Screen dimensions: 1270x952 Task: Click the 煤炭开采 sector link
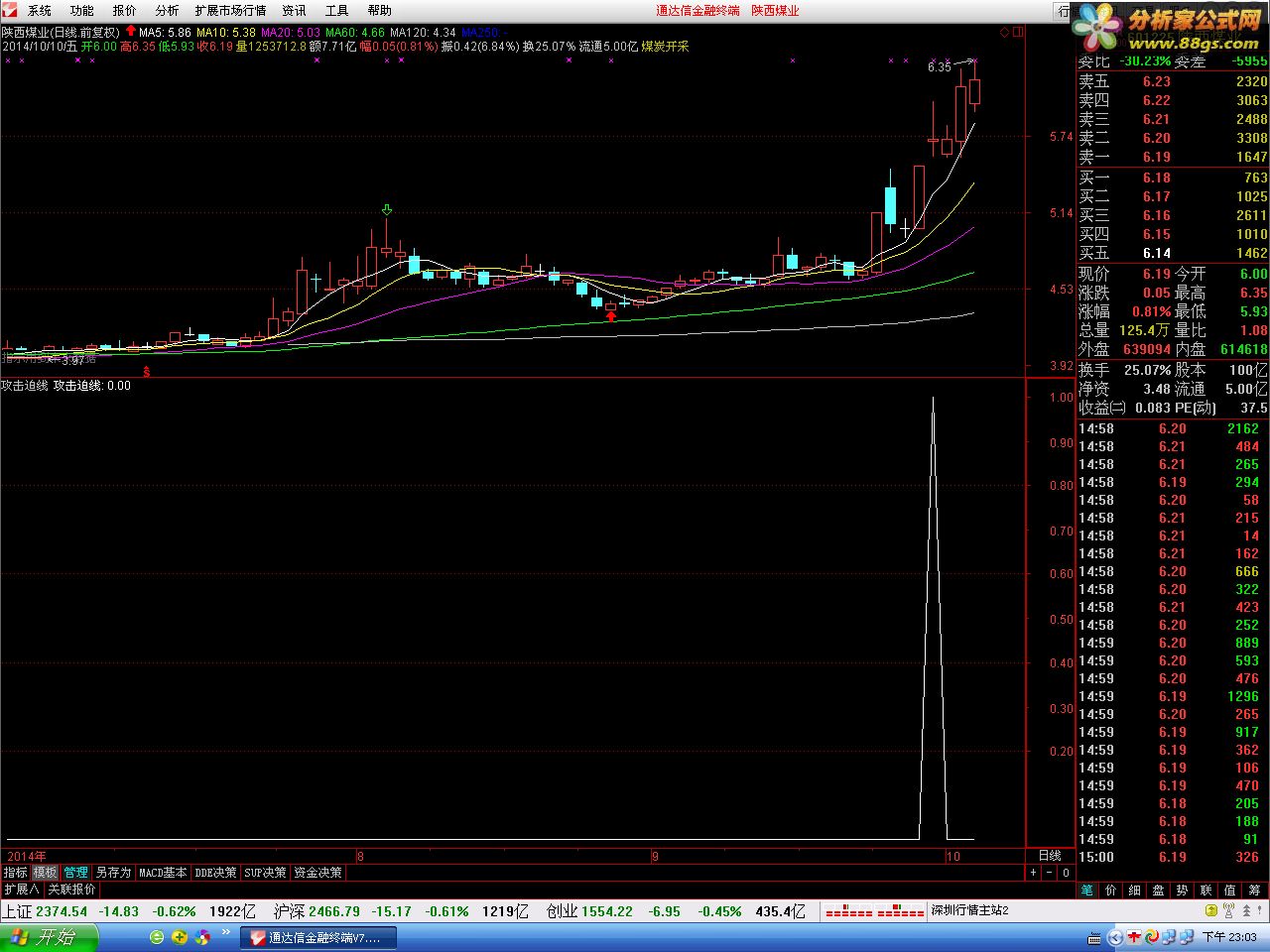(x=665, y=47)
